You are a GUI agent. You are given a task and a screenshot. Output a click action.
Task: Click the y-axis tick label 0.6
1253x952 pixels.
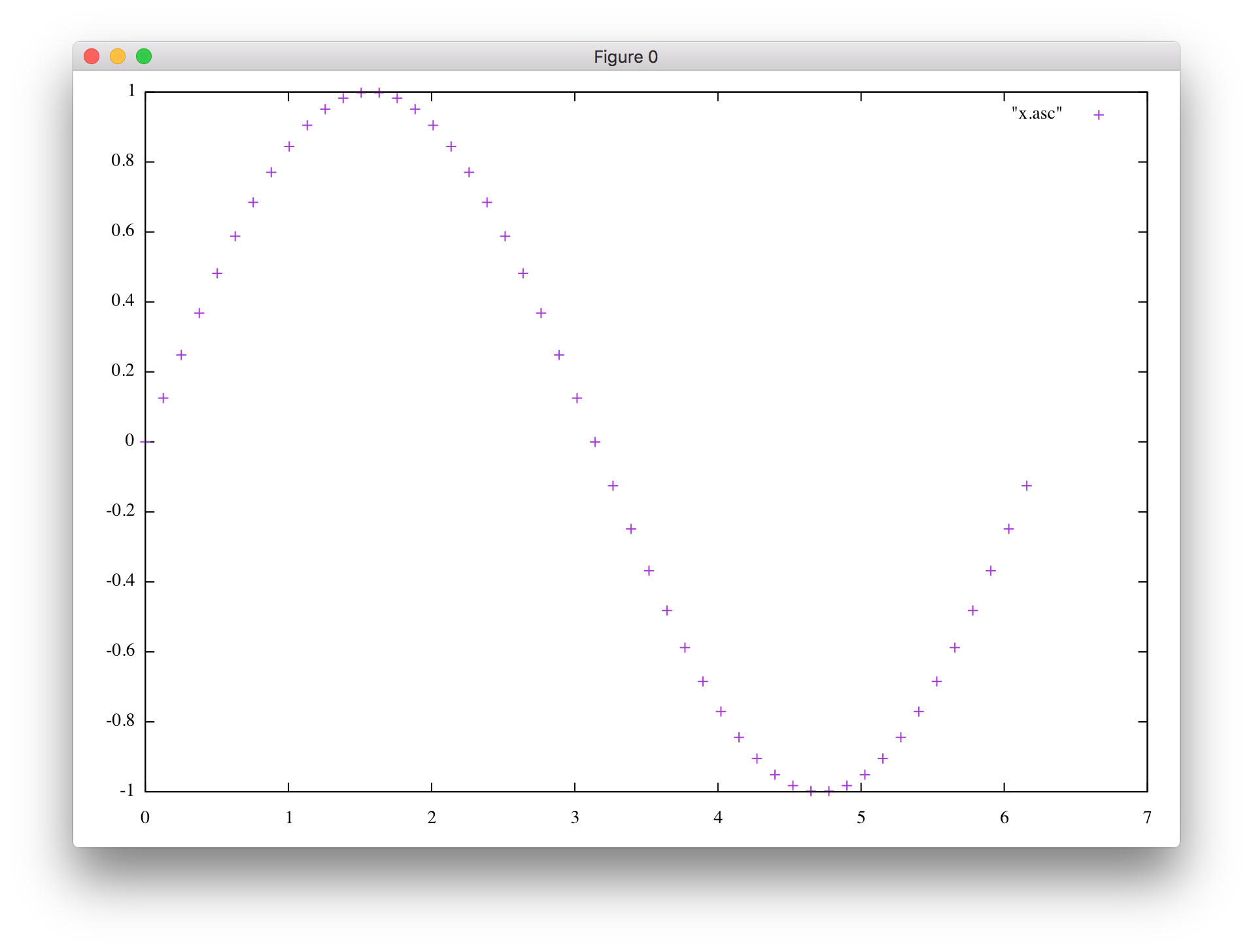click(x=122, y=231)
